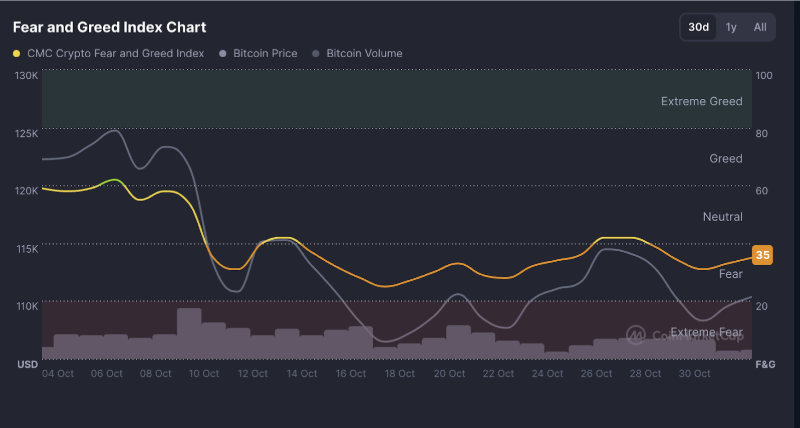Image resolution: width=800 pixels, height=428 pixels.
Task: Click the CoinMarketCap watermark logo
Action: click(x=636, y=335)
